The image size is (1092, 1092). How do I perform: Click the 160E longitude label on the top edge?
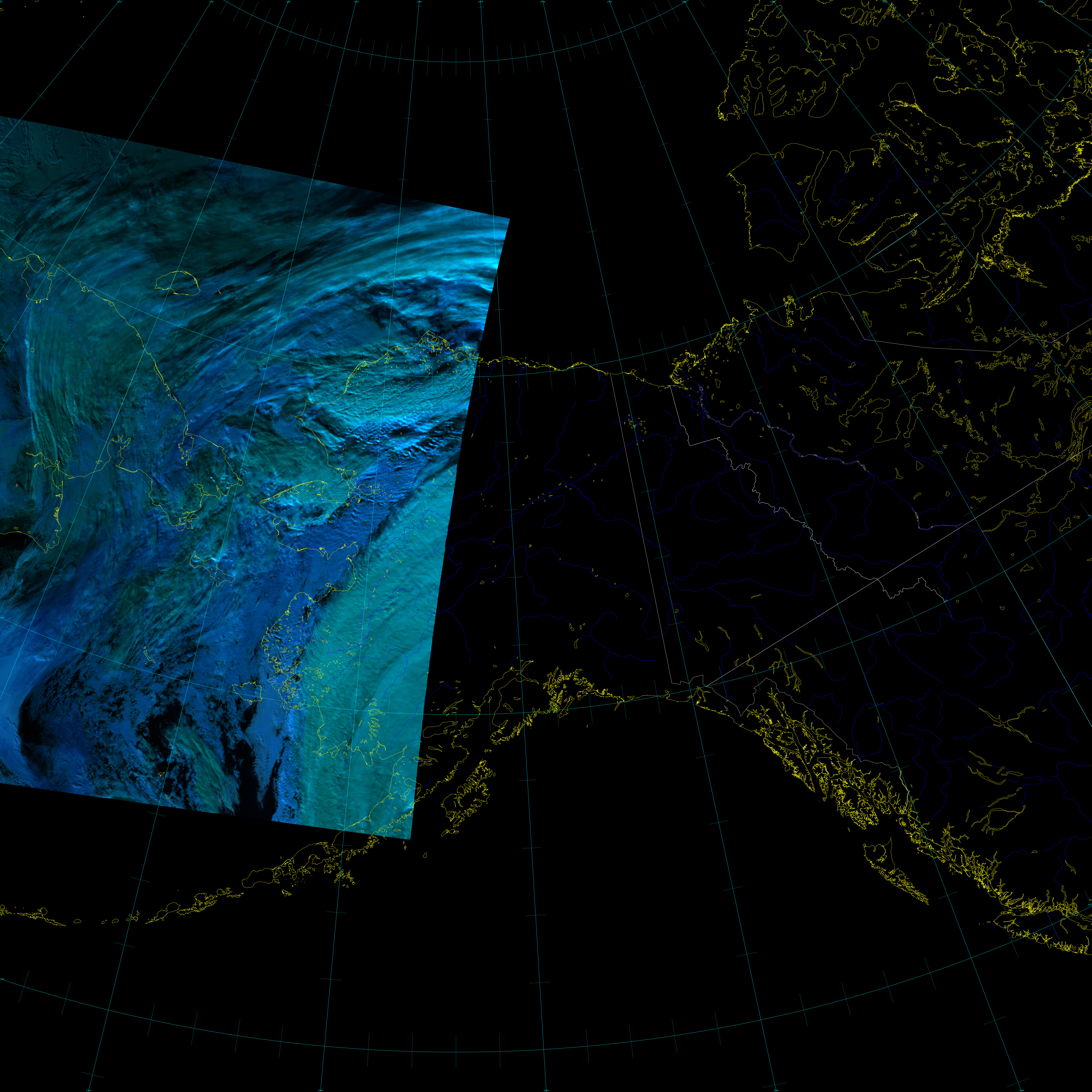click(x=119, y=2)
